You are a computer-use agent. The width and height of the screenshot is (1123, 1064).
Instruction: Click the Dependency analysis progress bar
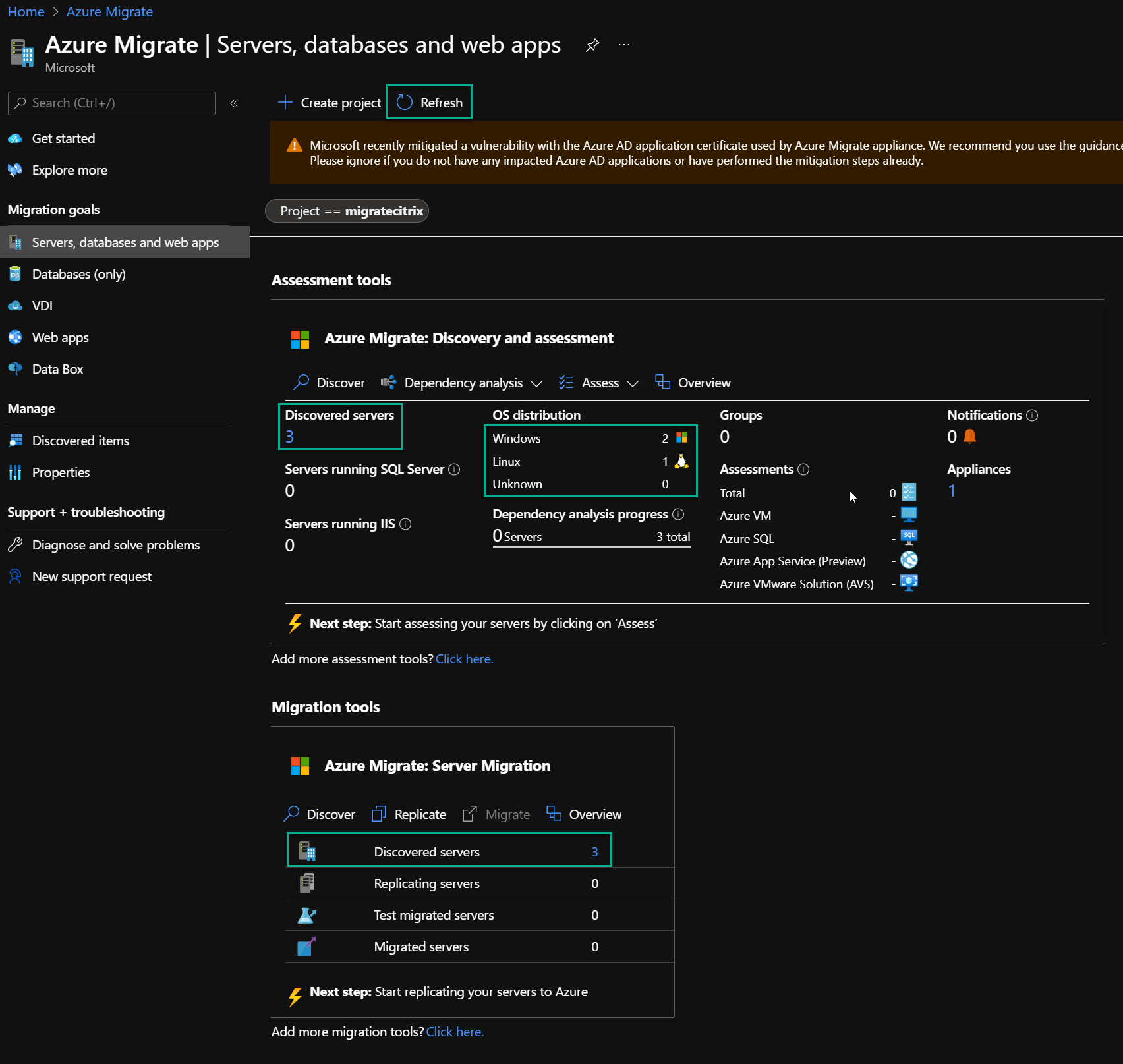[591, 547]
